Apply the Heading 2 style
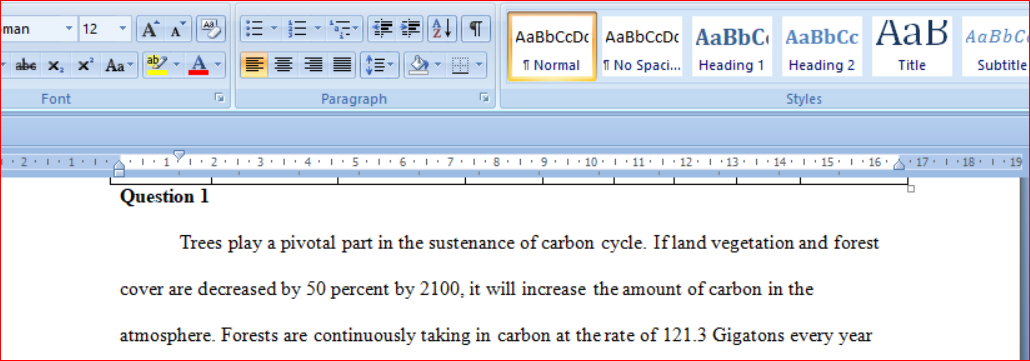Image resolution: width=1030 pixels, height=361 pixels. [822, 46]
